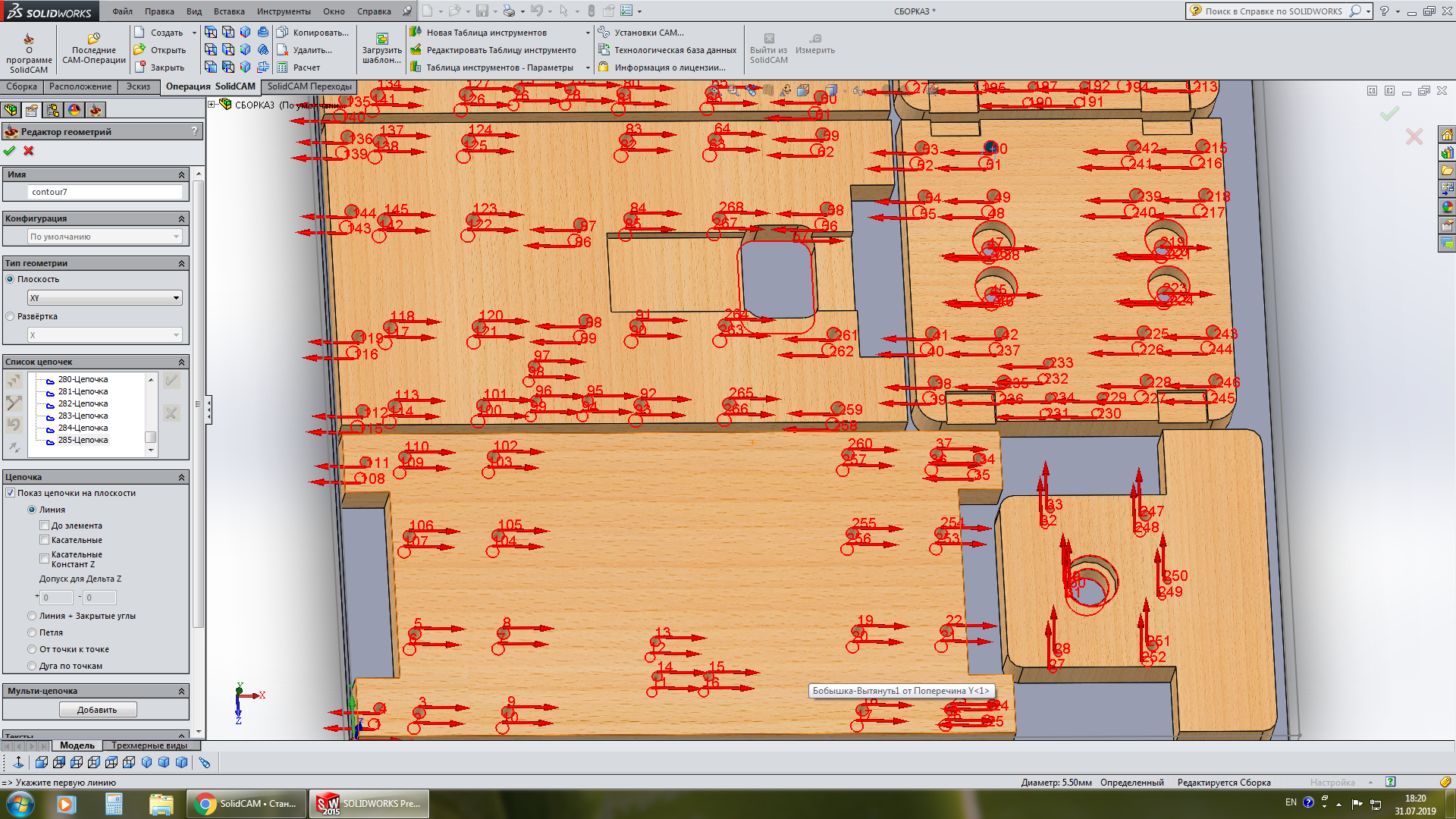
Task: Click the Расчет calculator icon
Action: pos(282,67)
